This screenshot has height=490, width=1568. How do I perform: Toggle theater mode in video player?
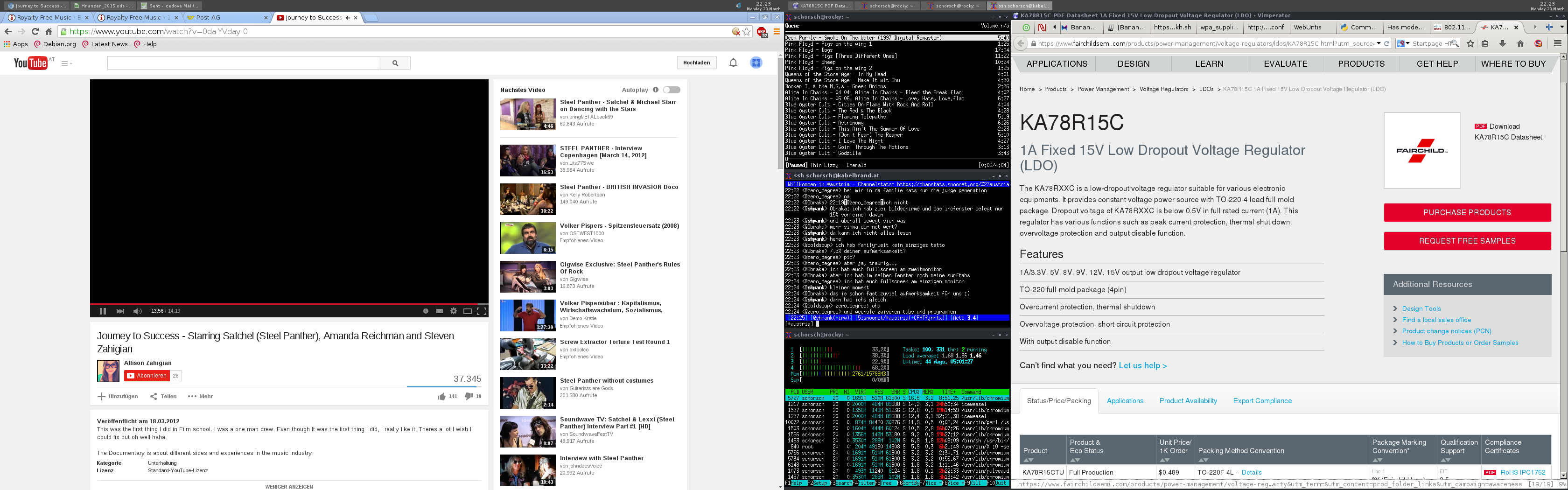point(468,311)
